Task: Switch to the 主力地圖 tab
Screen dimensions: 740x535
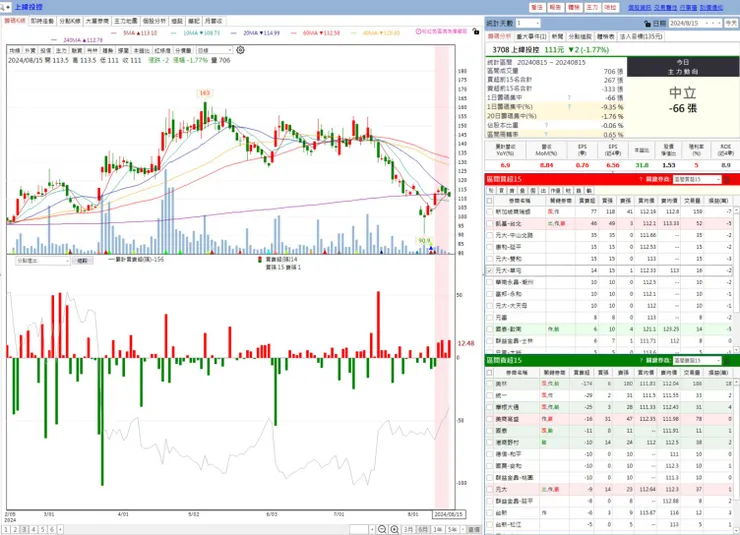Action: click(126, 21)
